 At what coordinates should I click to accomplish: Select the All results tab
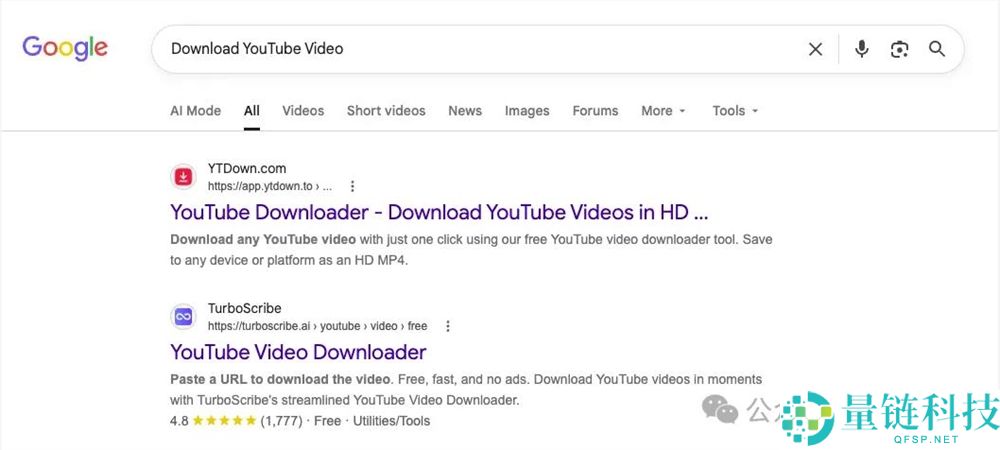tap(252, 110)
